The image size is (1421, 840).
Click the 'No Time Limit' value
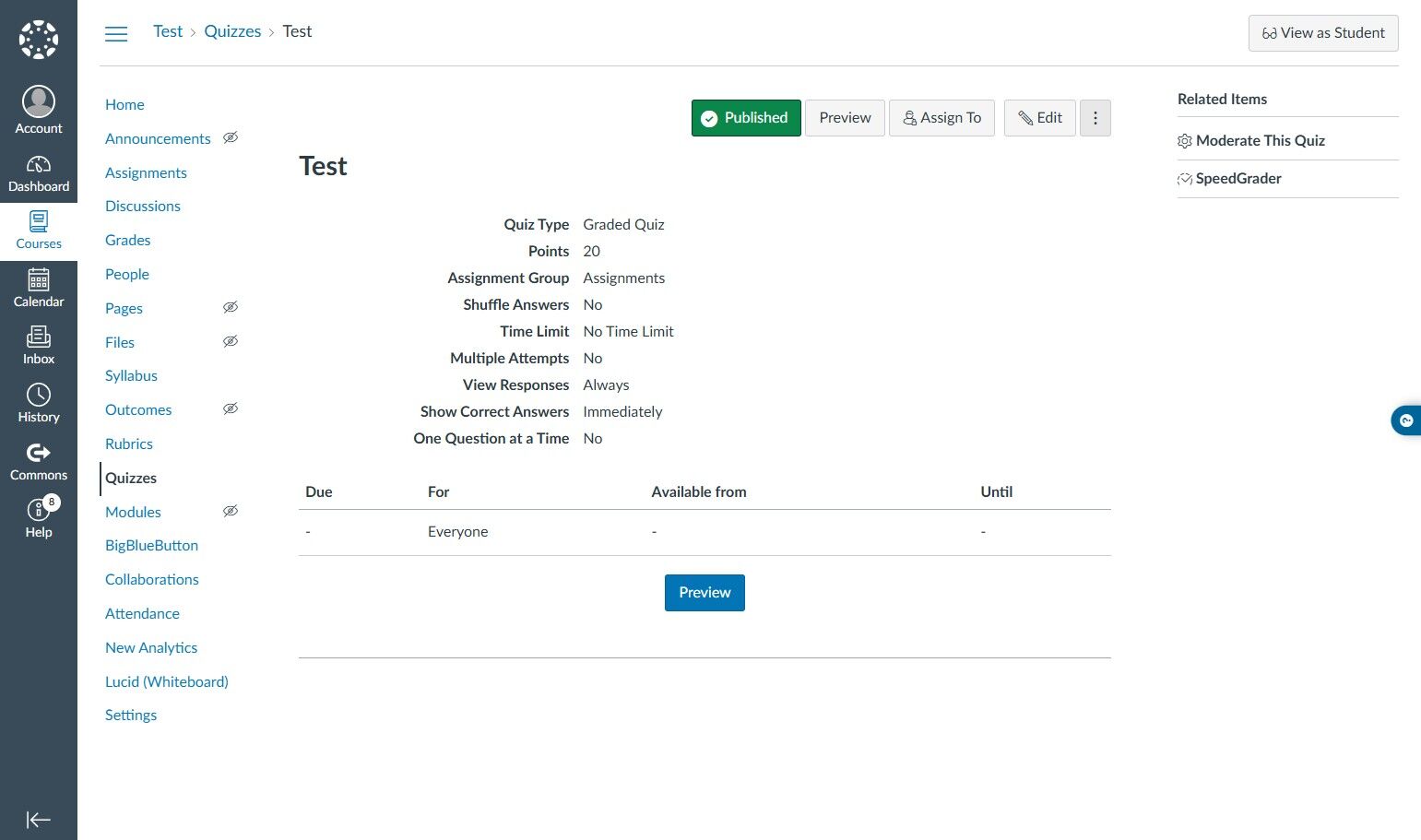point(628,331)
